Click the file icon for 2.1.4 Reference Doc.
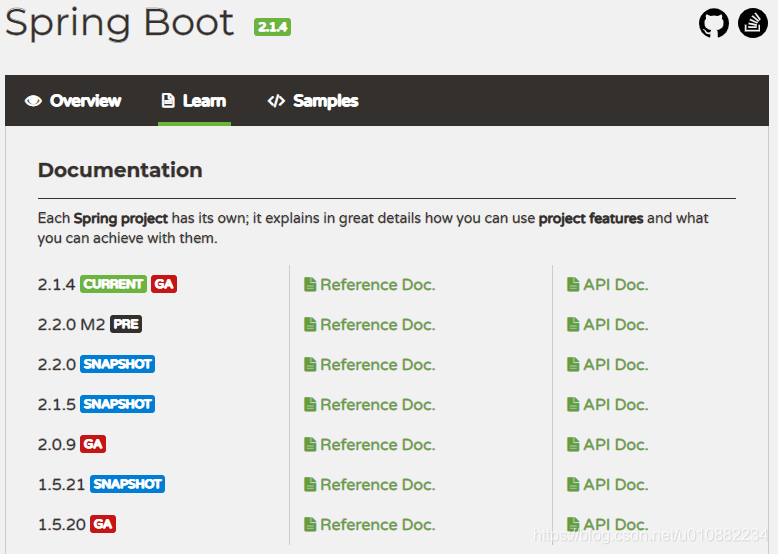The width and height of the screenshot is (778, 554). 310,285
